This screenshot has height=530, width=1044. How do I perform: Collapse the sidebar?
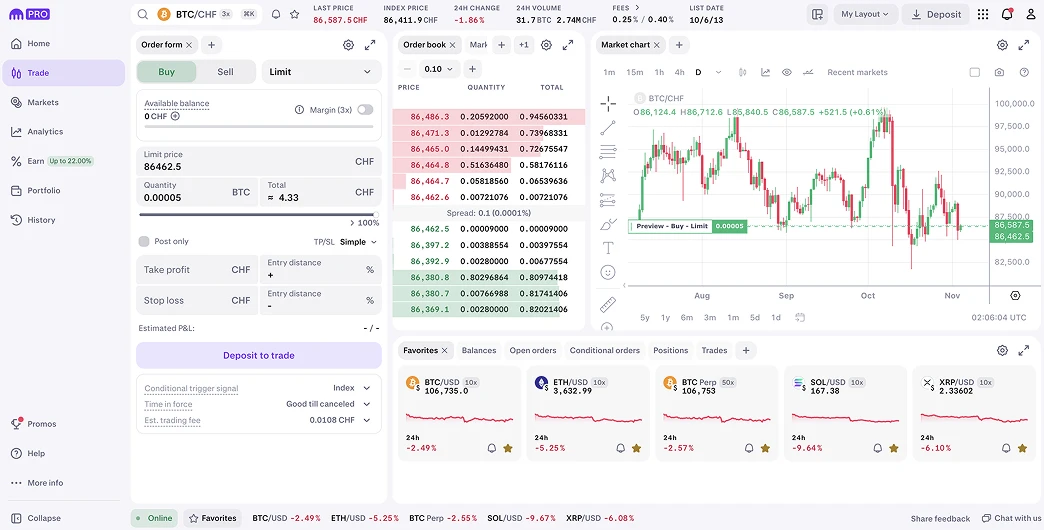tap(36, 518)
